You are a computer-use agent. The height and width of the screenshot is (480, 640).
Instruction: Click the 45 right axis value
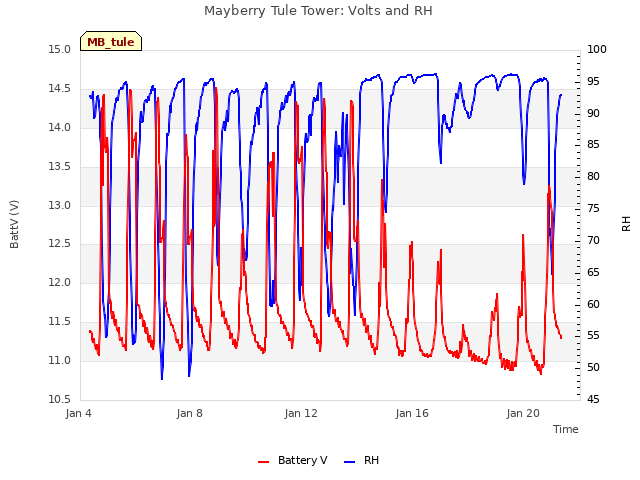593,399
